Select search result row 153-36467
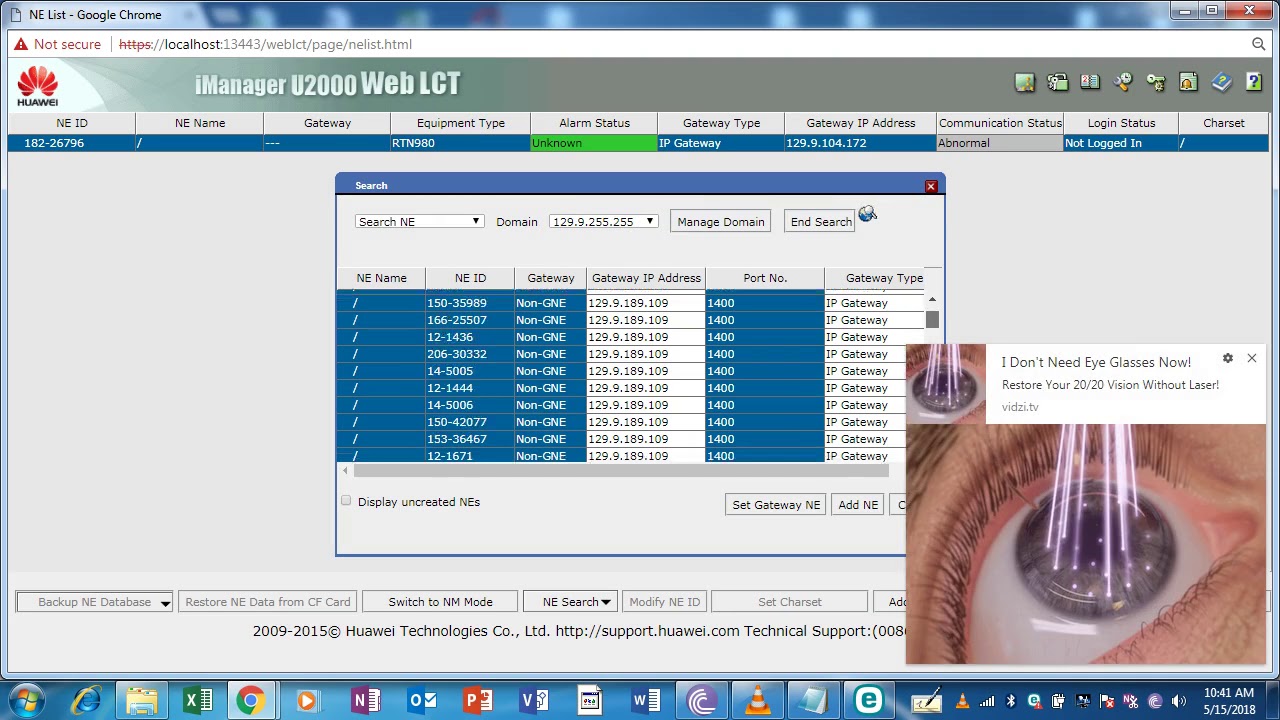This screenshot has width=1280, height=720. (621, 439)
